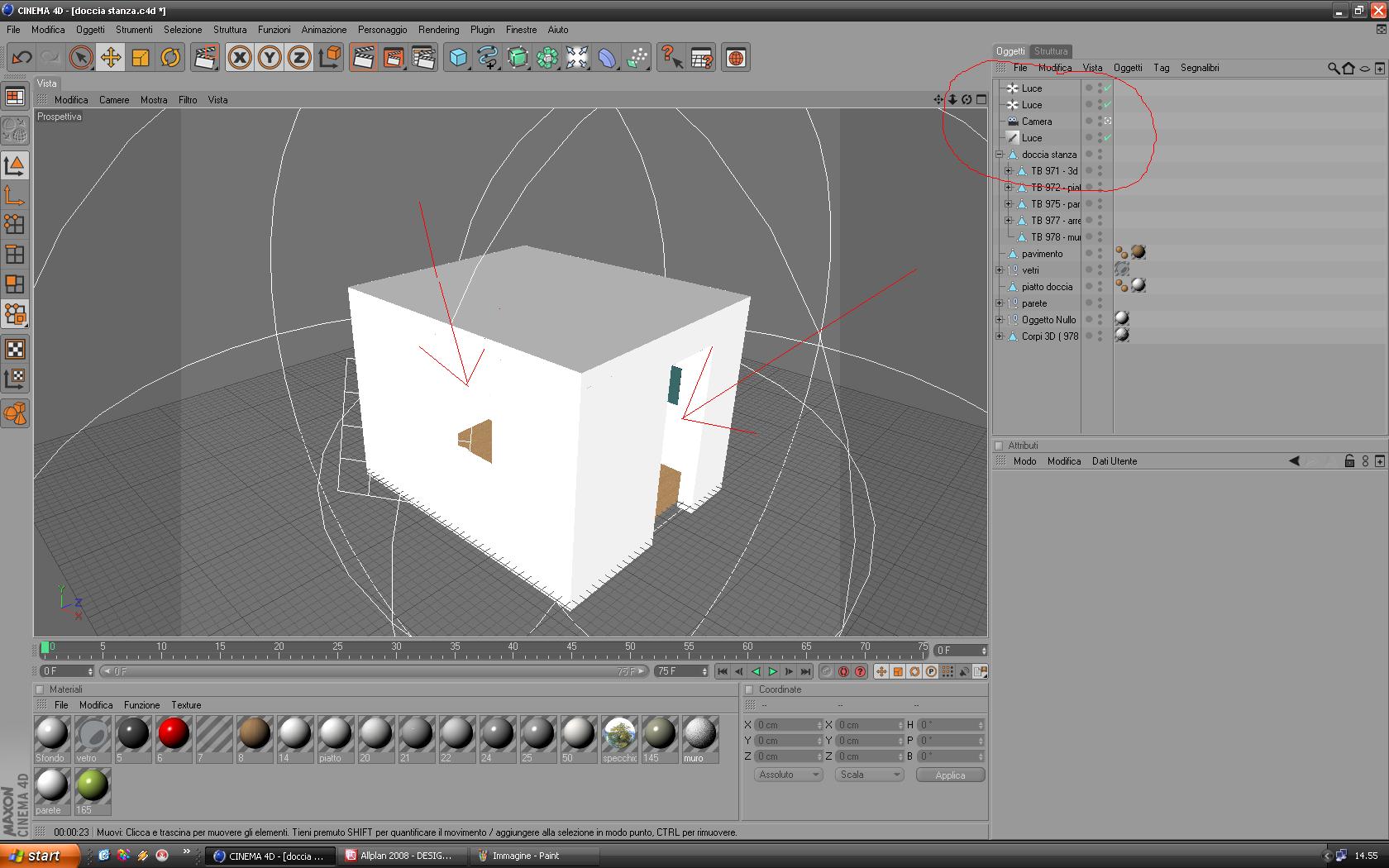Expand the vetri group
Viewport: 1389px width, 868px height.
pyautogui.click(x=1000, y=270)
